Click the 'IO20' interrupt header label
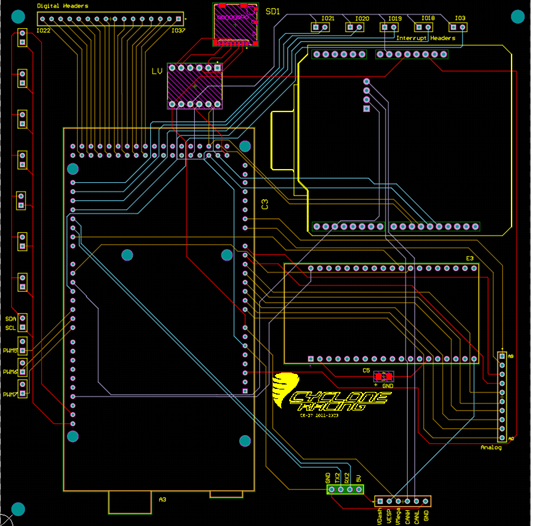Image resolution: width=533 pixels, height=526 pixels. [x=362, y=18]
